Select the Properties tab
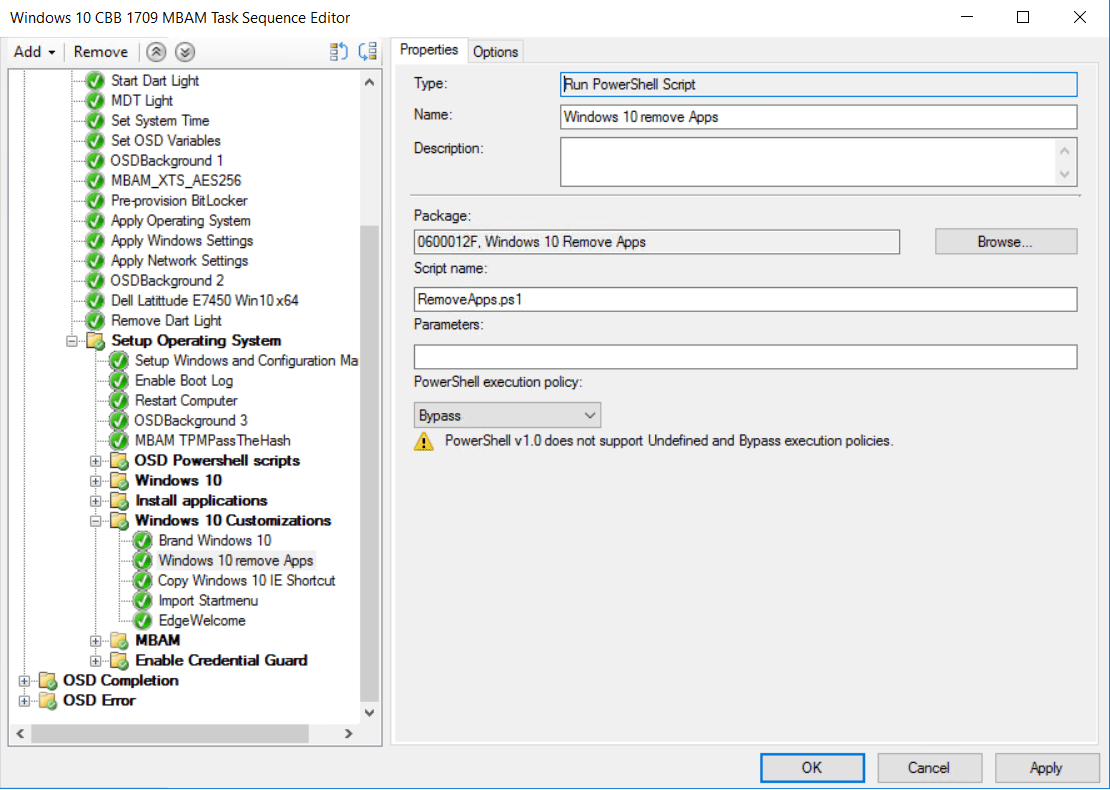 coord(428,50)
